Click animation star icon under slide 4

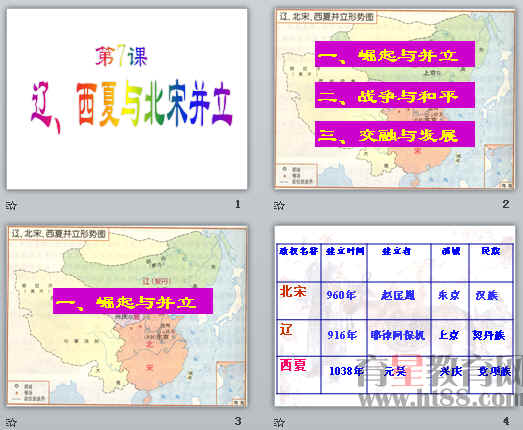click(x=279, y=422)
